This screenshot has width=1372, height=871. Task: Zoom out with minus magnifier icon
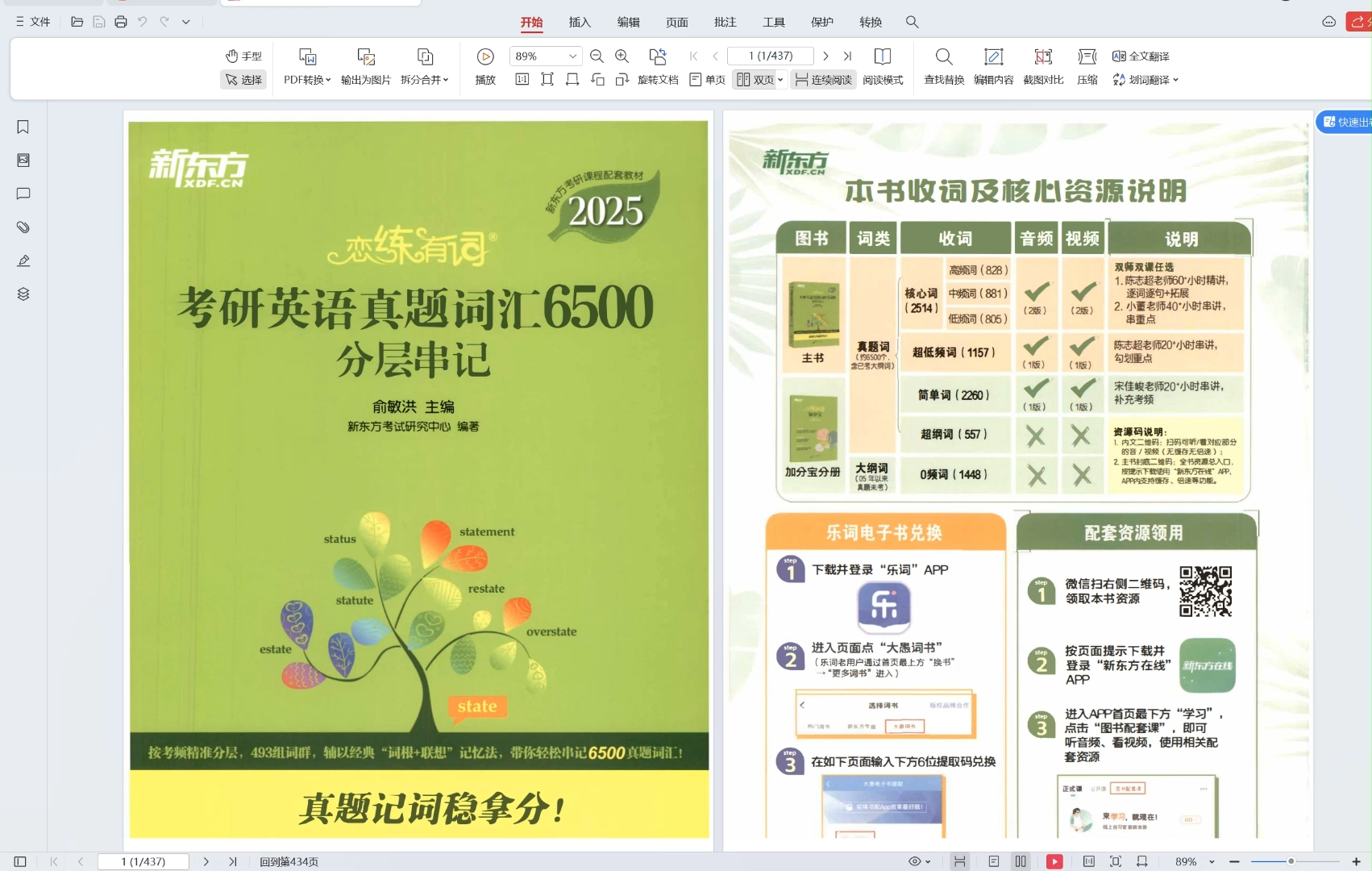pos(597,56)
